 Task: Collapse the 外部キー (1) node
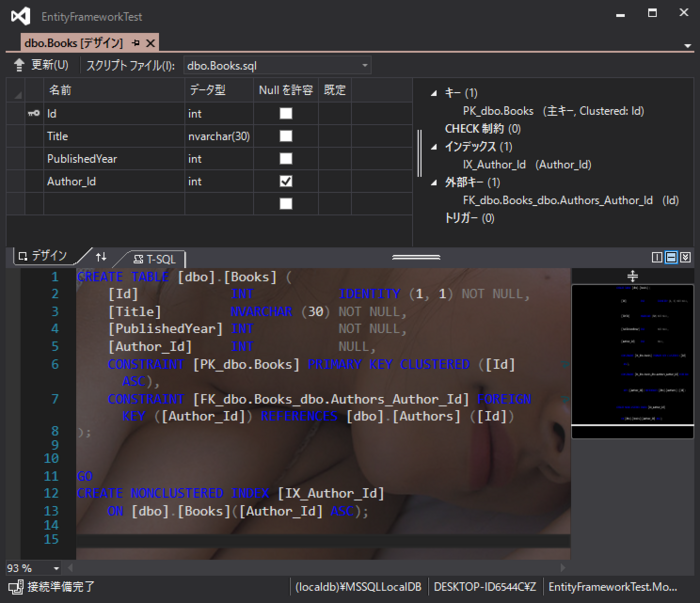click(434, 183)
